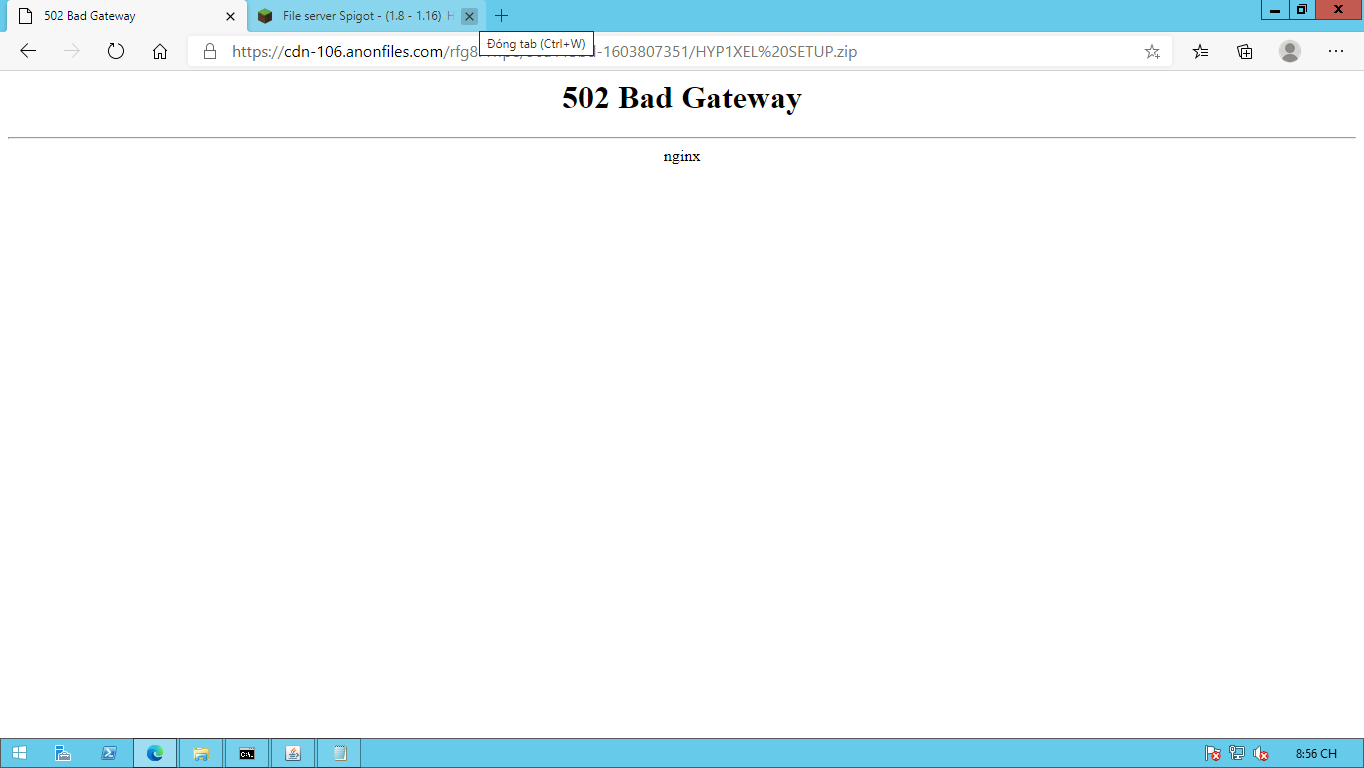Screen dimensions: 1364x768
Task: Open the Favorites list
Action: [1201, 51]
